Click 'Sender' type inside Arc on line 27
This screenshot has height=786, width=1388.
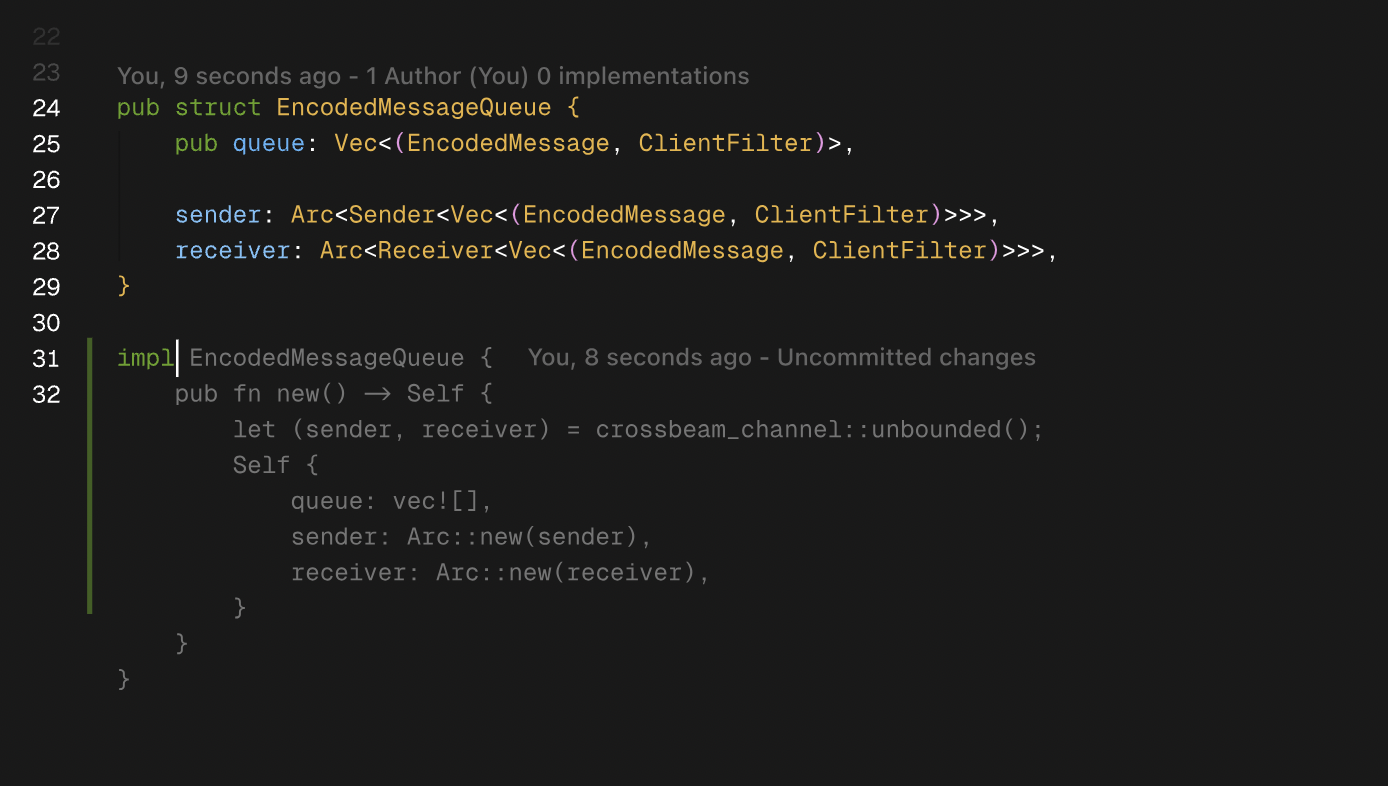coord(392,215)
